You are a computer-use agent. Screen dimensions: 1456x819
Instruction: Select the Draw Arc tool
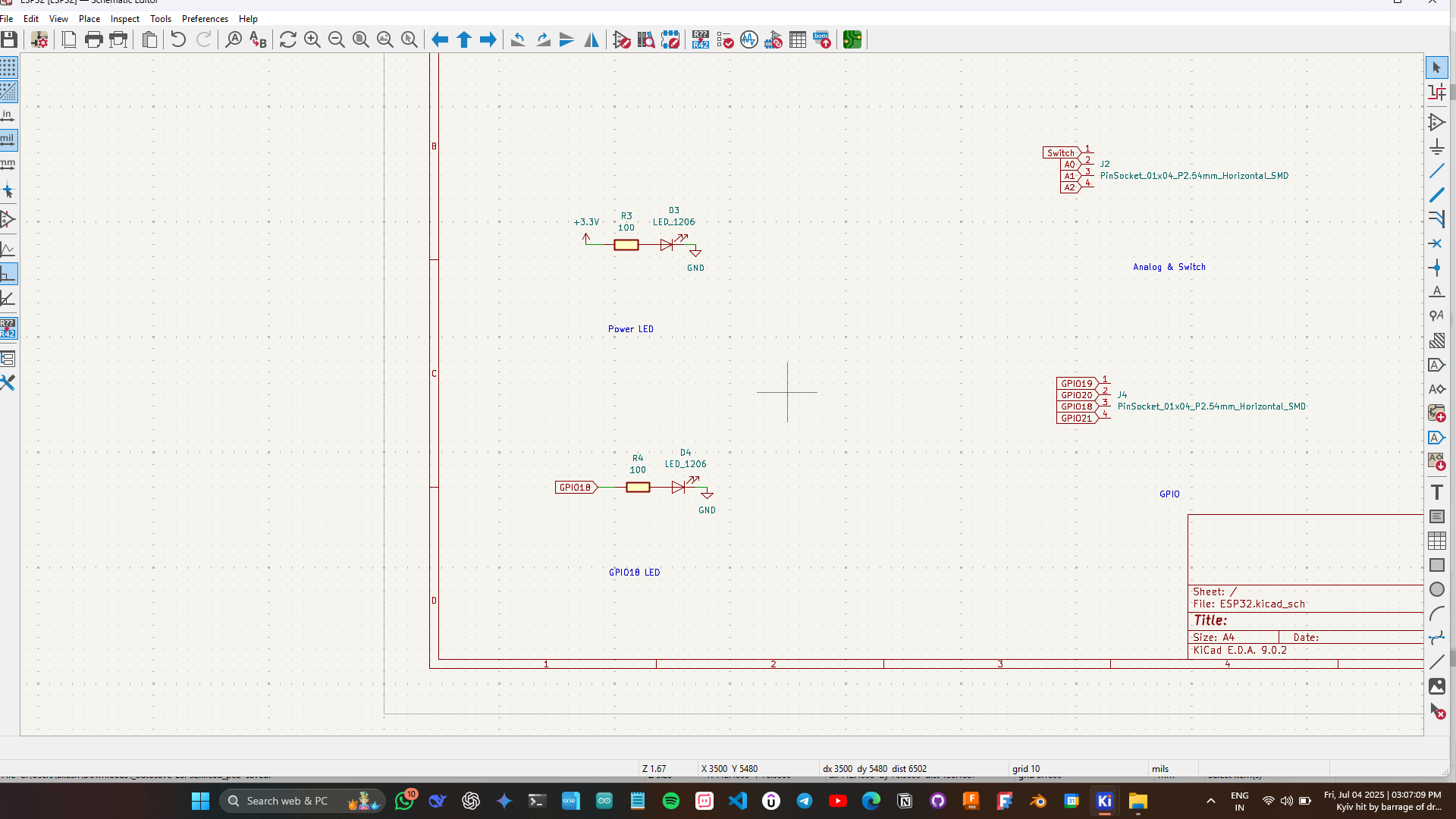(1436, 613)
